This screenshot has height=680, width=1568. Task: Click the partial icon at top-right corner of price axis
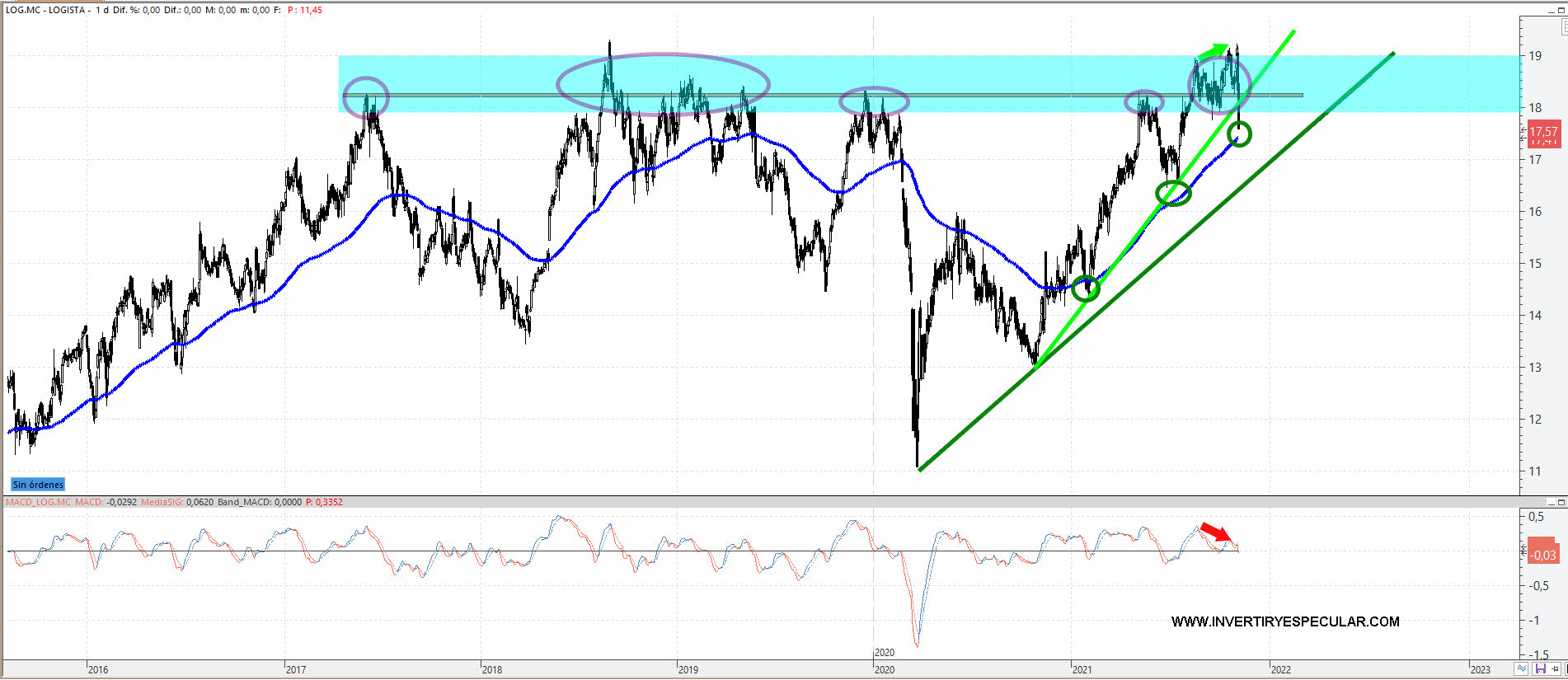(x=1563, y=26)
